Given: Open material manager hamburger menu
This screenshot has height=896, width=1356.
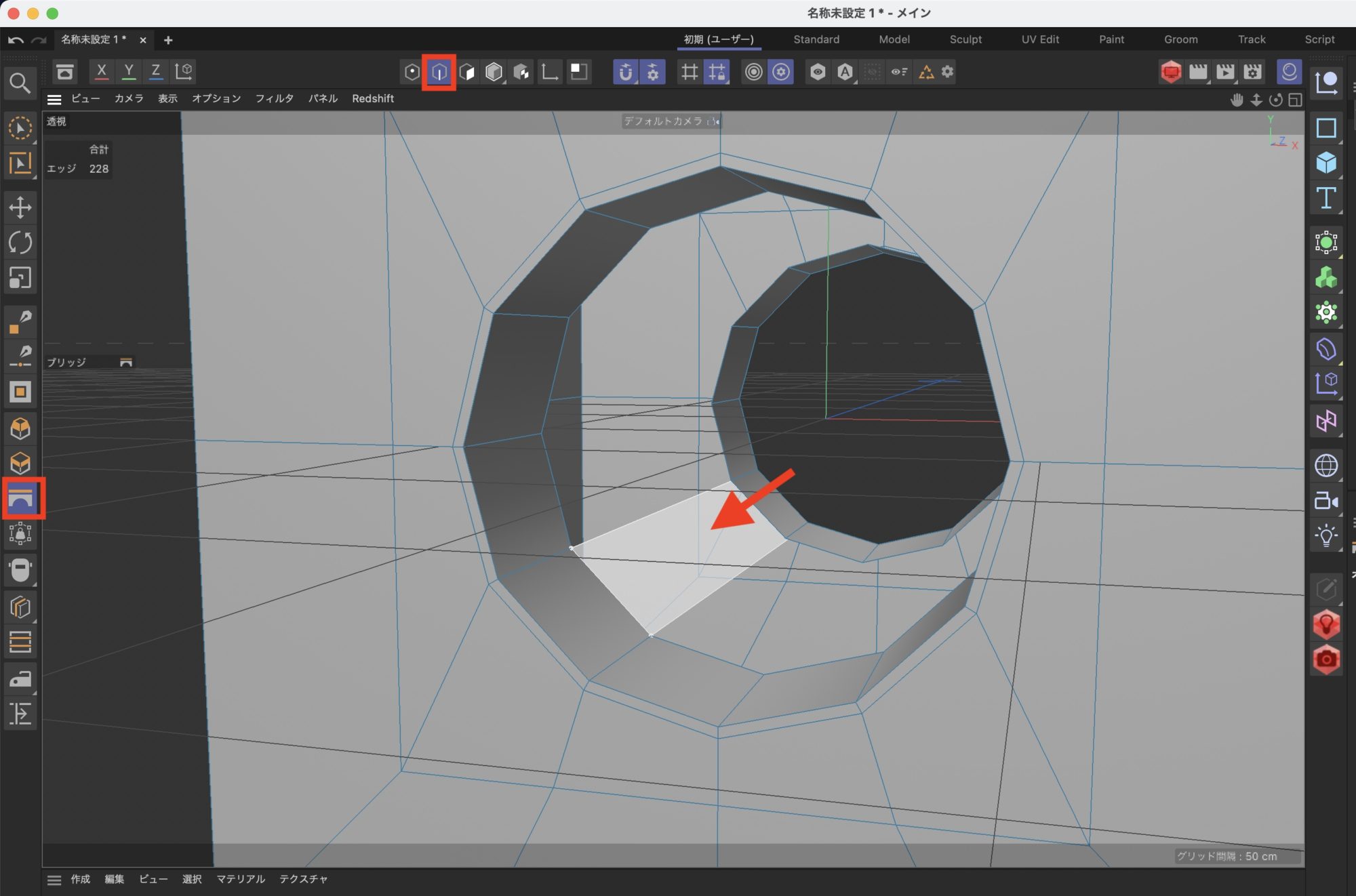Looking at the screenshot, I should (x=54, y=880).
